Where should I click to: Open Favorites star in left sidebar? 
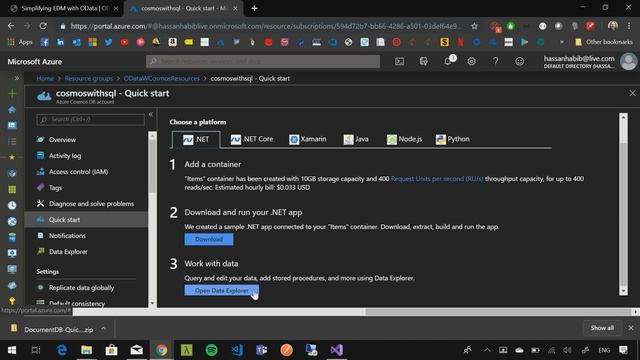[x=12, y=157]
